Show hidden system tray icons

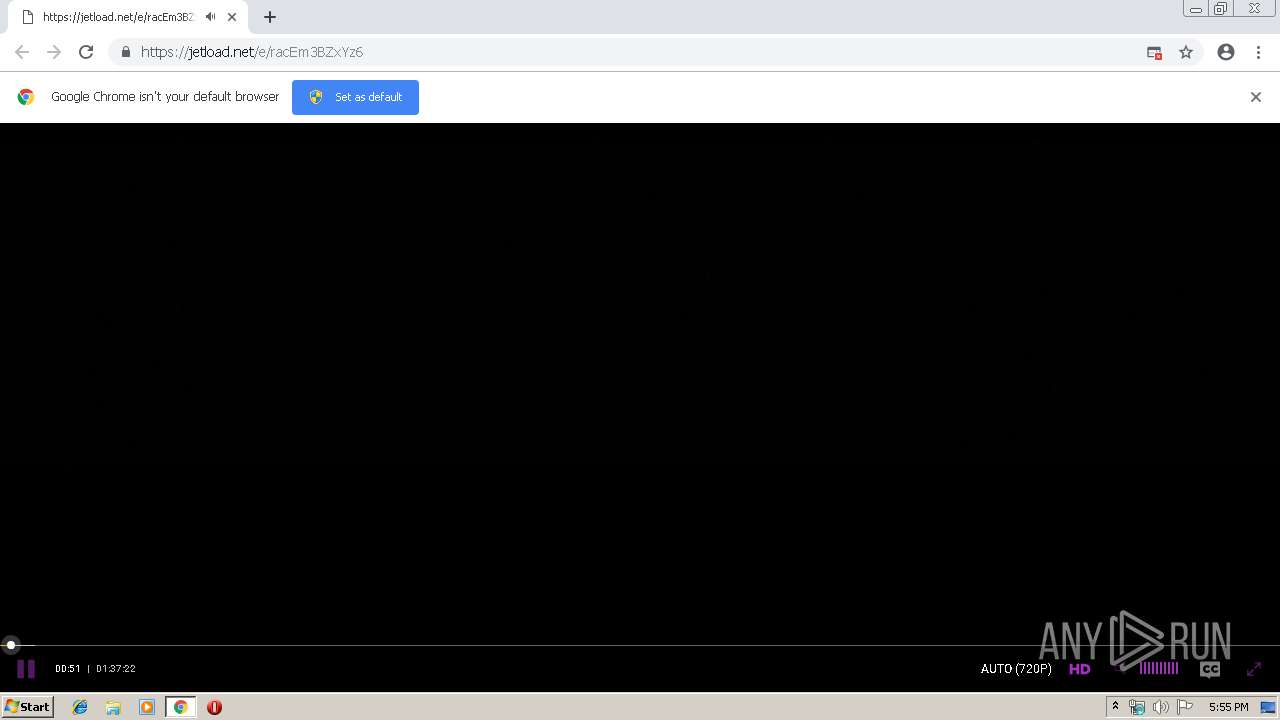(x=1115, y=707)
